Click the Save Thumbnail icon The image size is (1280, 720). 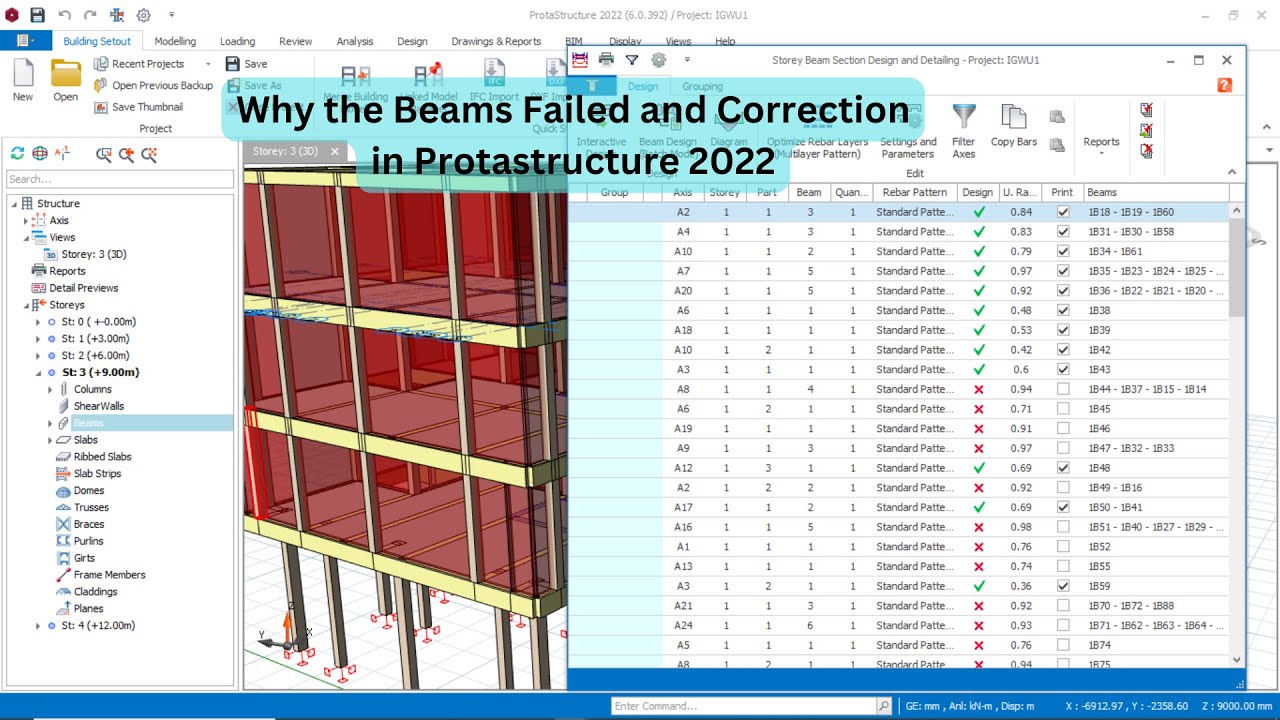[101, 107]
